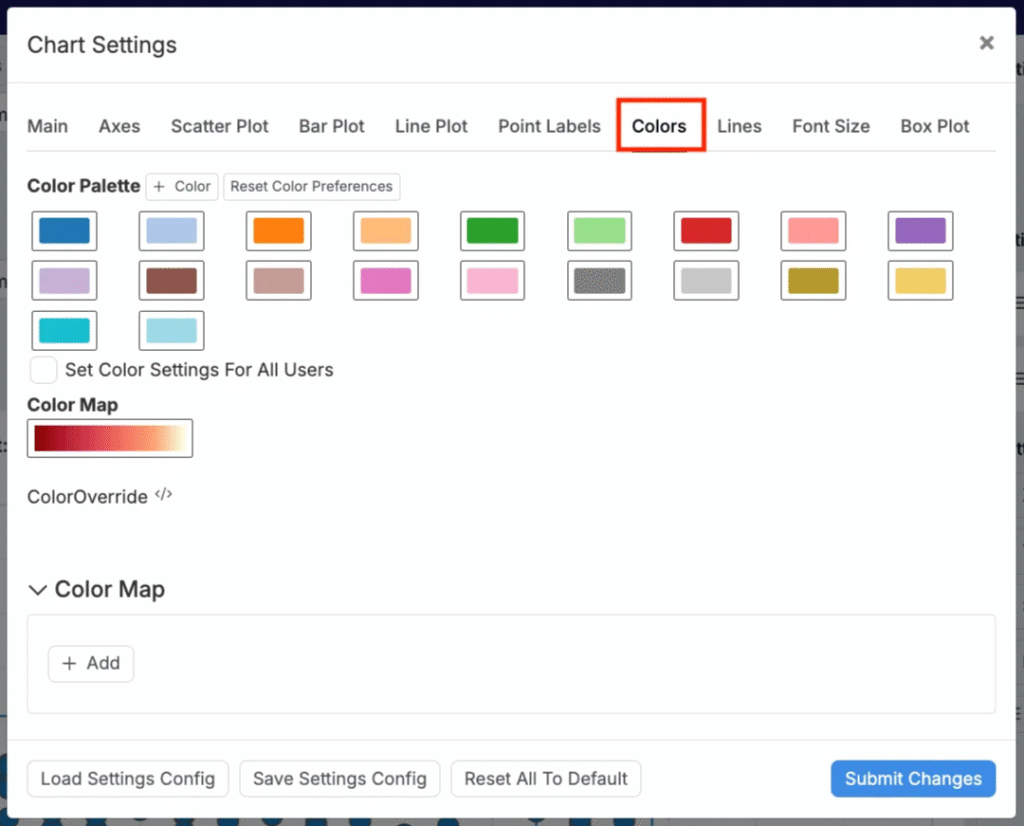Add a new color to palette

(181, 186)
